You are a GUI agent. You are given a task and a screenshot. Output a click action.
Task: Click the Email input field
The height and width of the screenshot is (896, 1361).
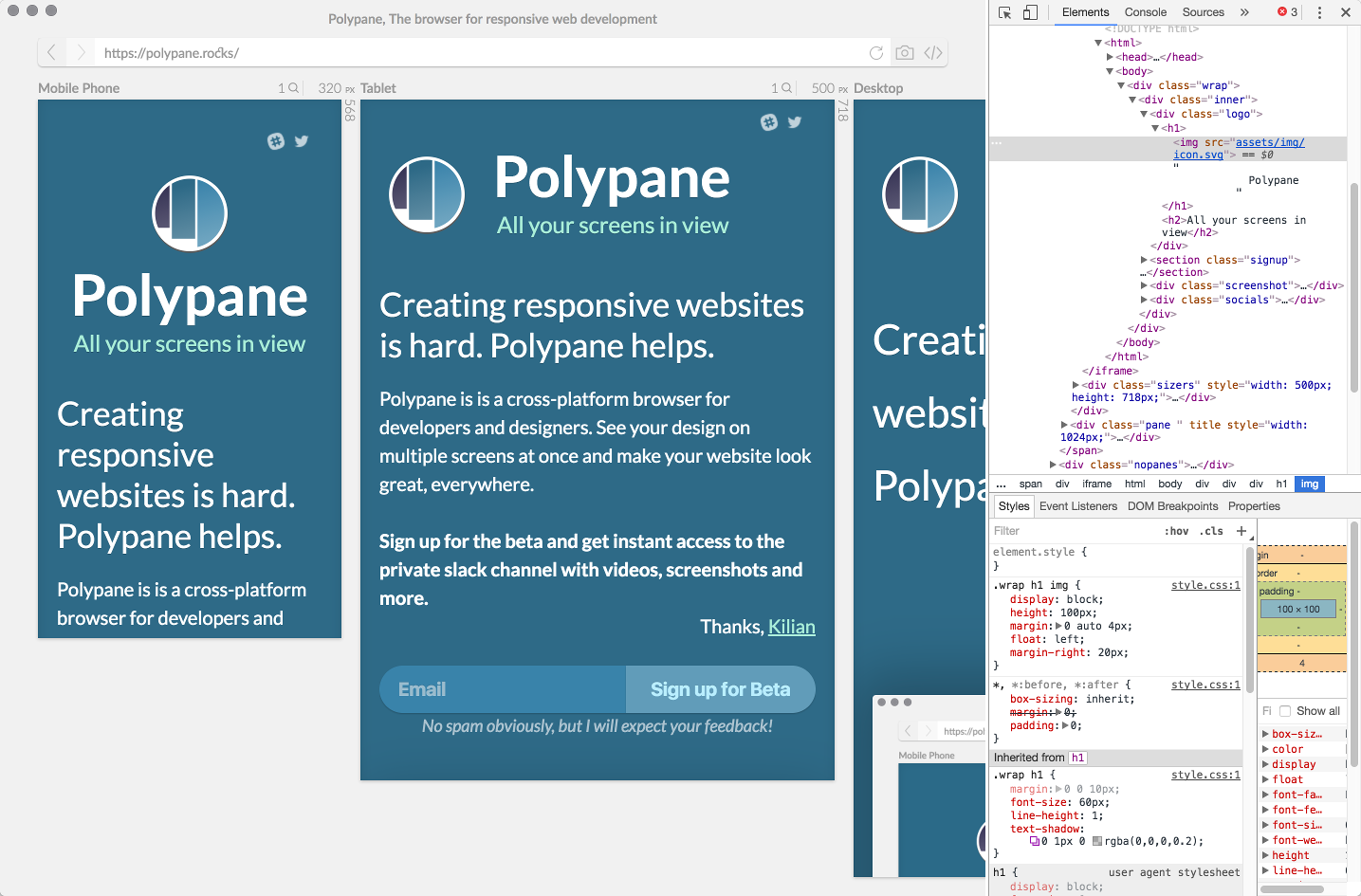point(503,689)
